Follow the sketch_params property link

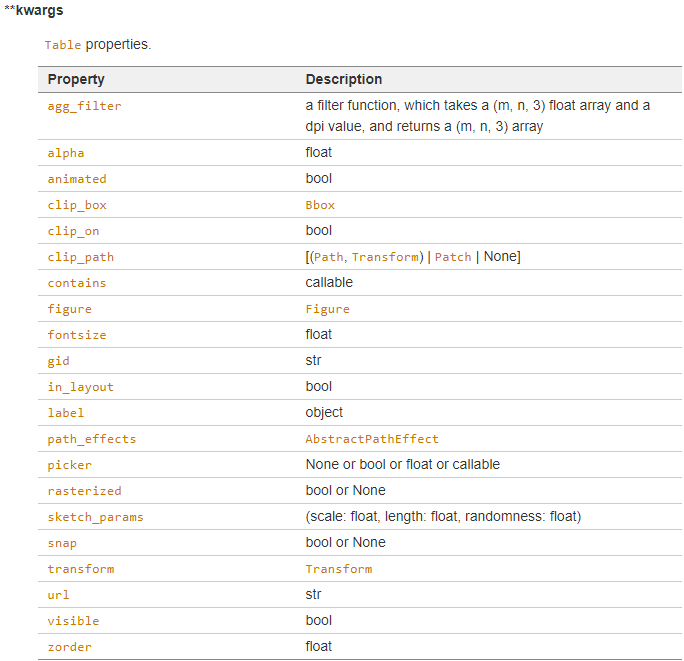click(95, 517)
